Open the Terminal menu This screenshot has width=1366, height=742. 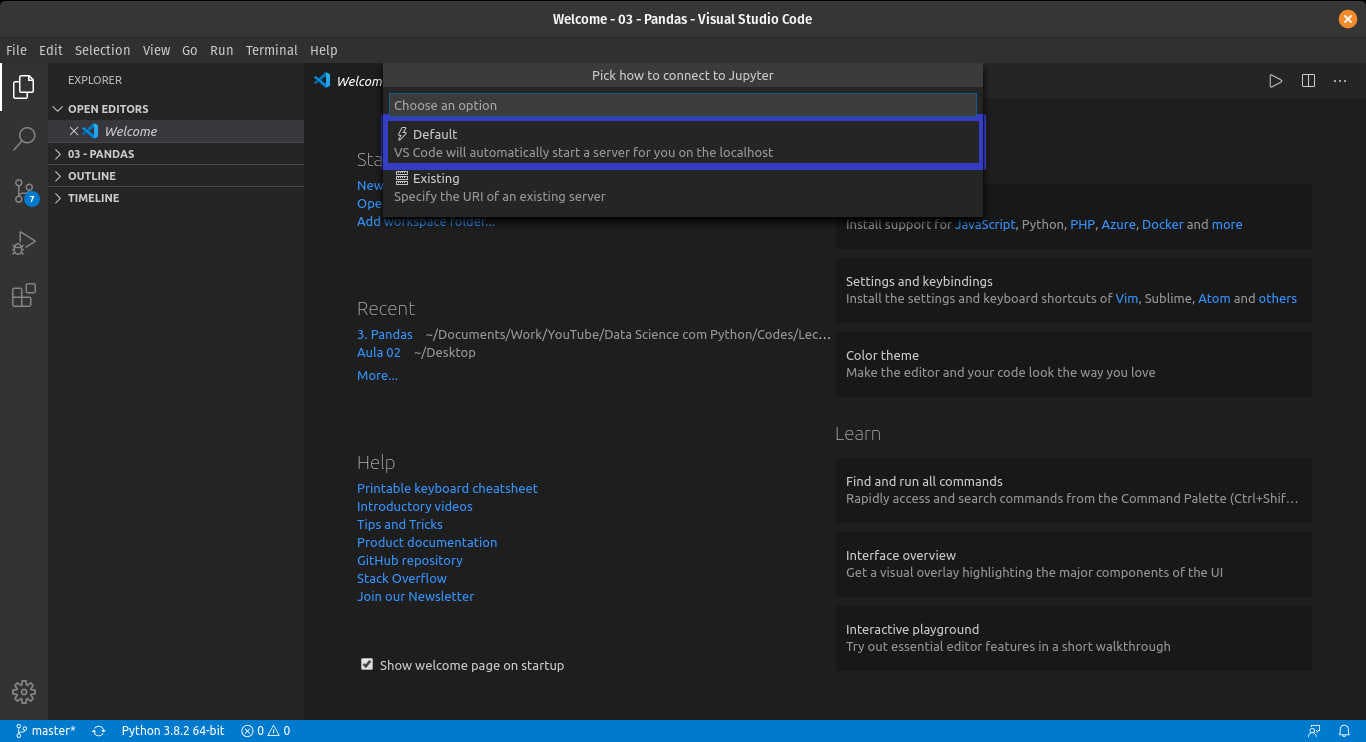tap(272, 50)
